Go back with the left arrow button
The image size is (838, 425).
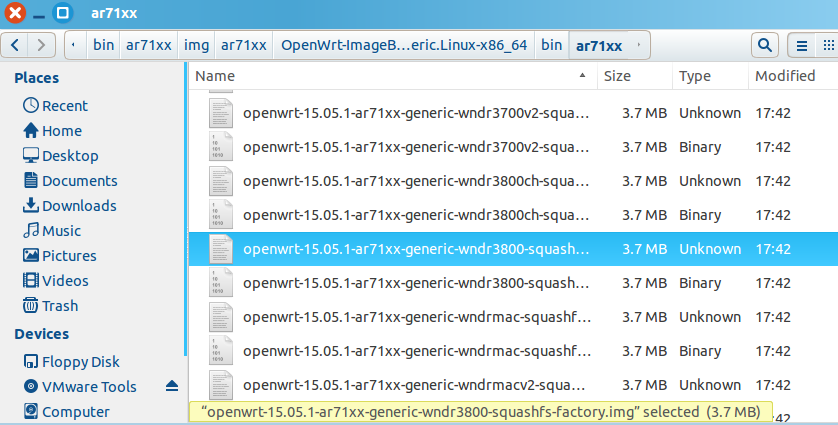point(15,45)
